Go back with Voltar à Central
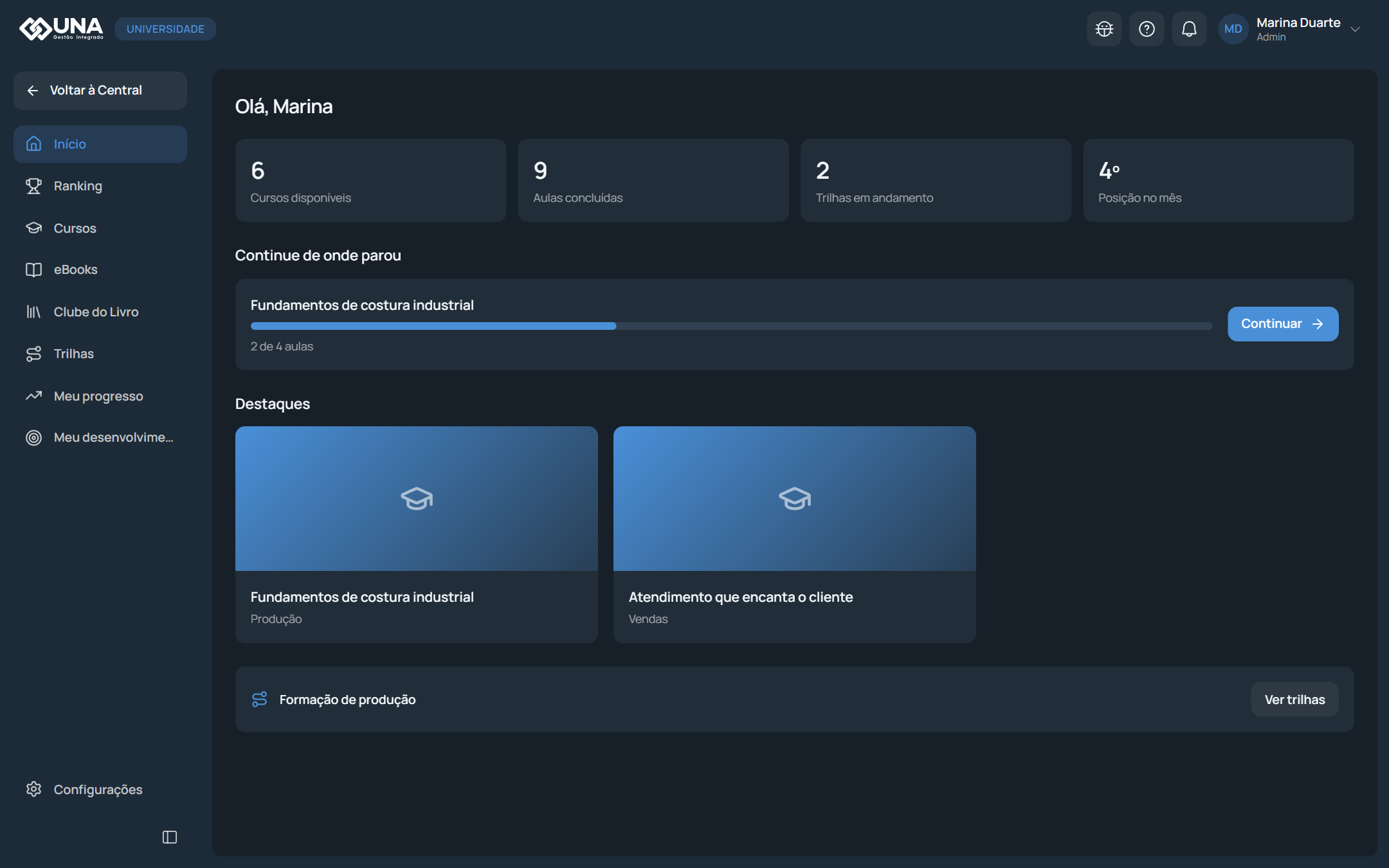1389x868 pixels. coord(100,91)
